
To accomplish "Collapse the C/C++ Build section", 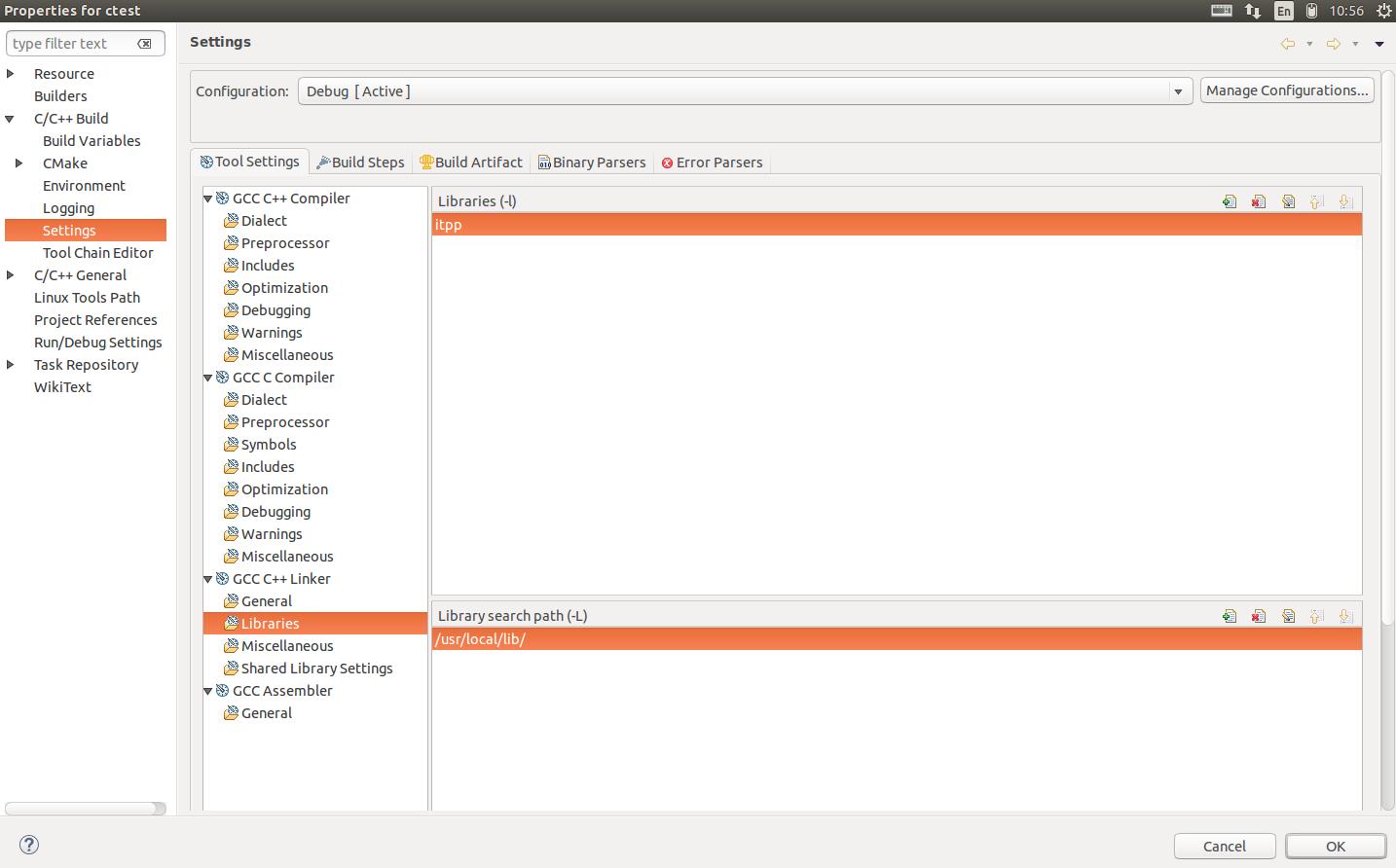I will tap(11, 119).
